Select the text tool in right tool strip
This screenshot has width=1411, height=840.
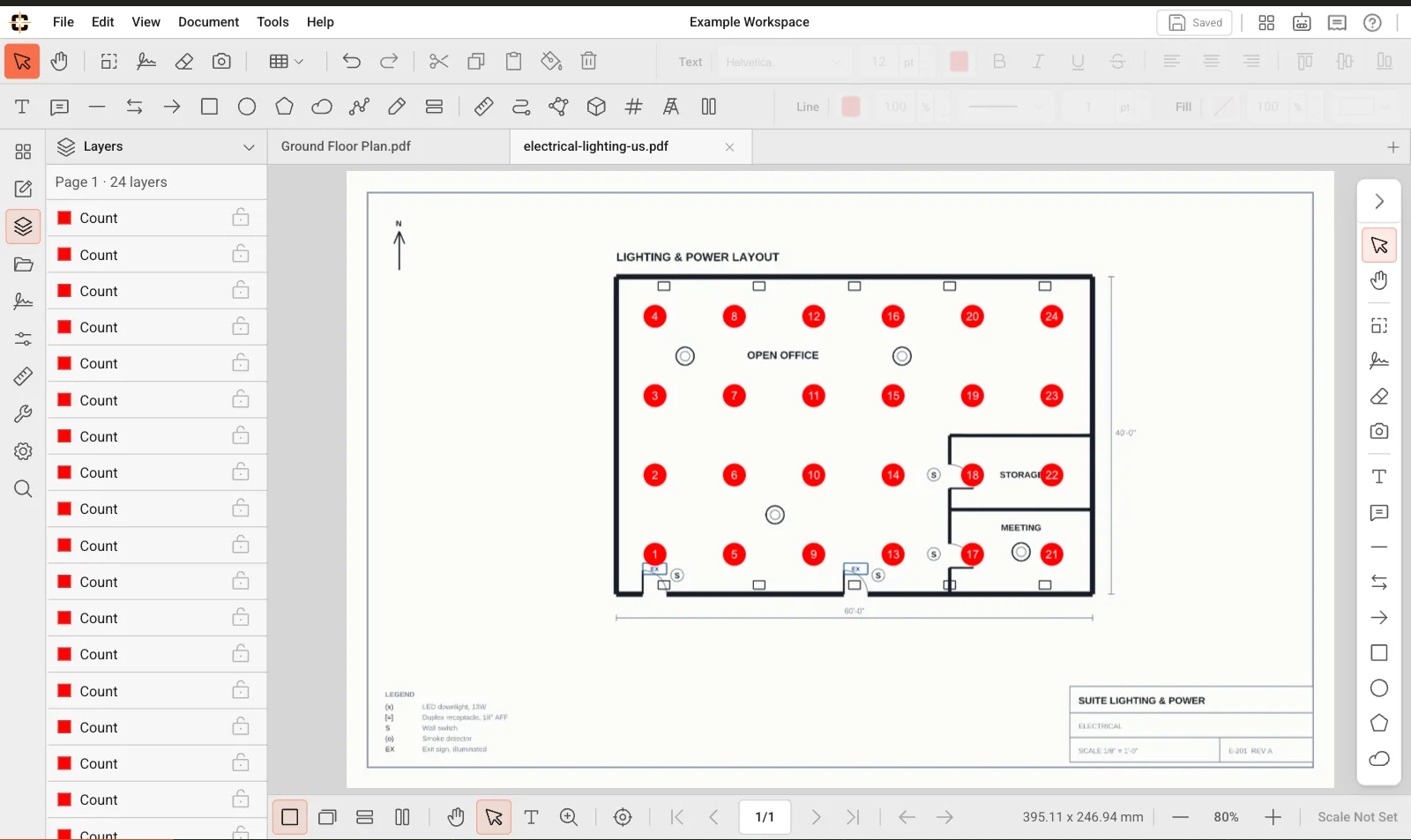[x=1379, y=476]
